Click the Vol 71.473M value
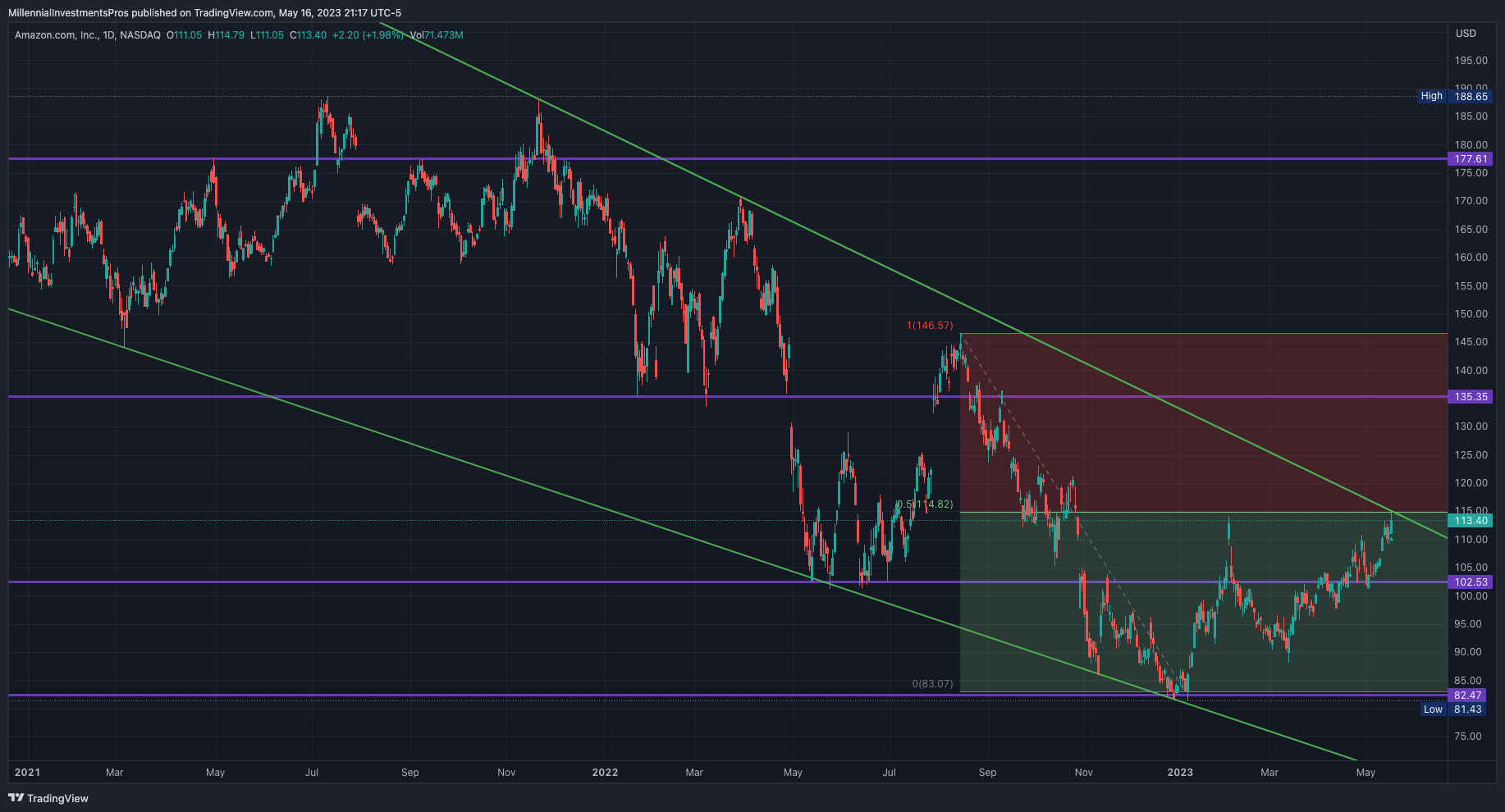 tap(437, 35)
